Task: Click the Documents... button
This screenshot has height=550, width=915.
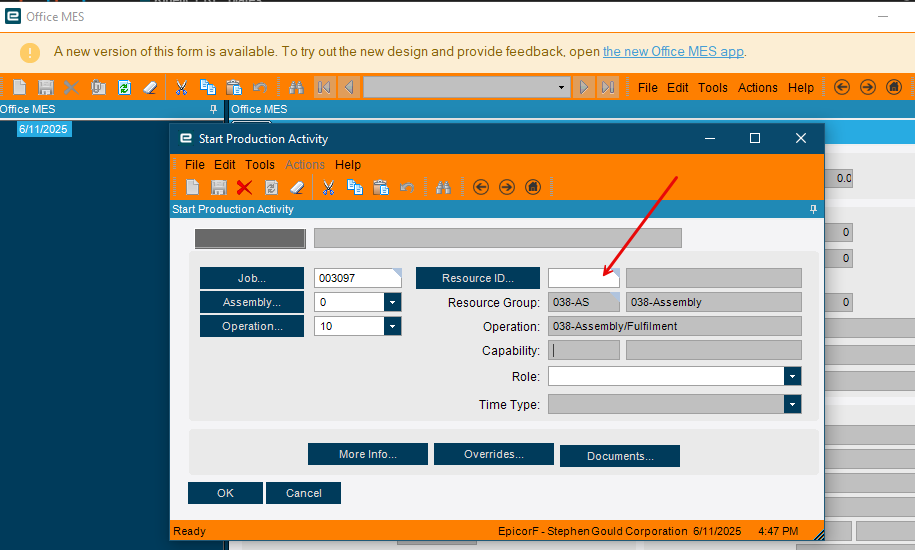Action: [620, 456]
